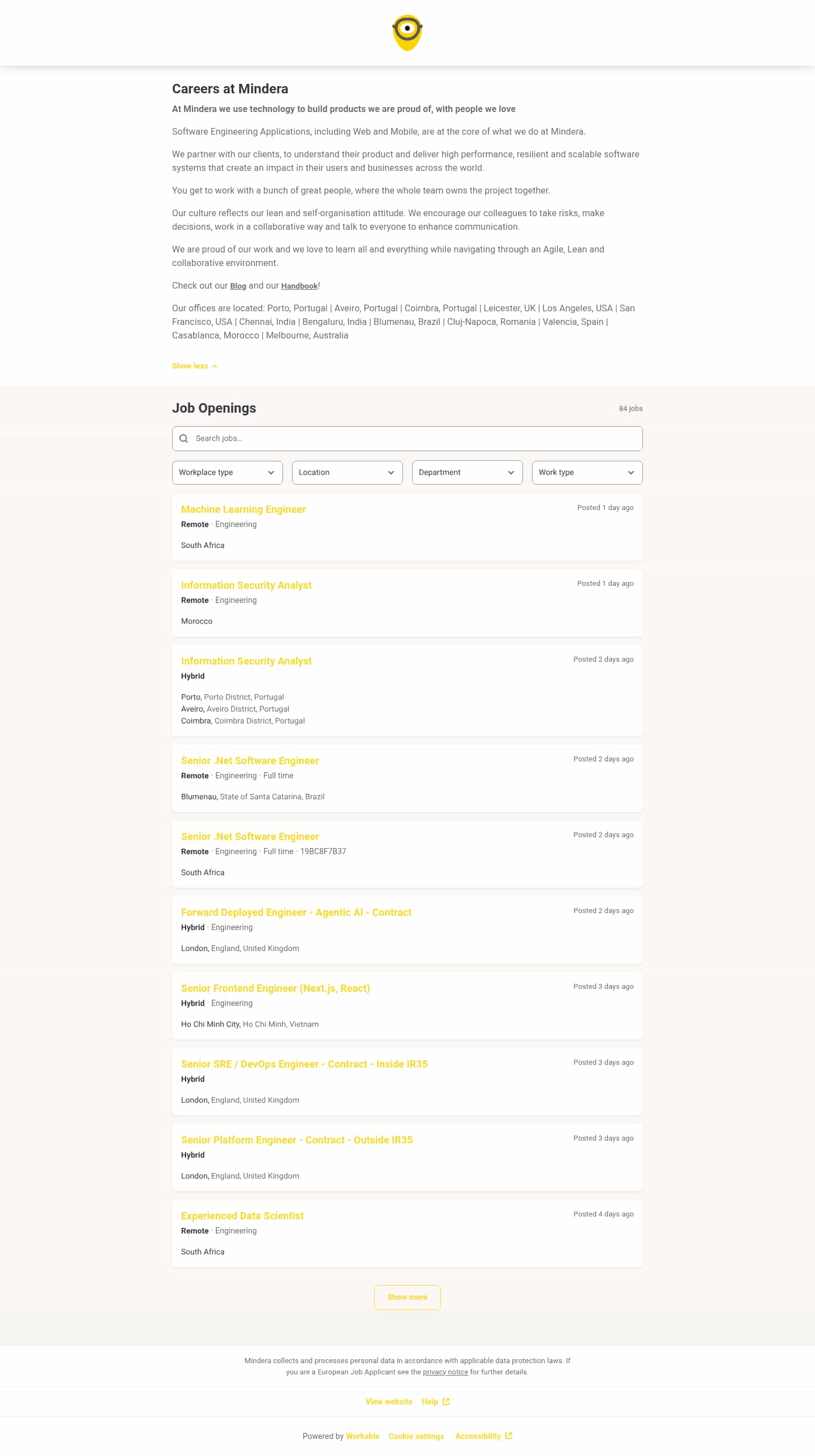Click the Show more button
This screenshot has height=1456, width=815.
[407, 1297]
